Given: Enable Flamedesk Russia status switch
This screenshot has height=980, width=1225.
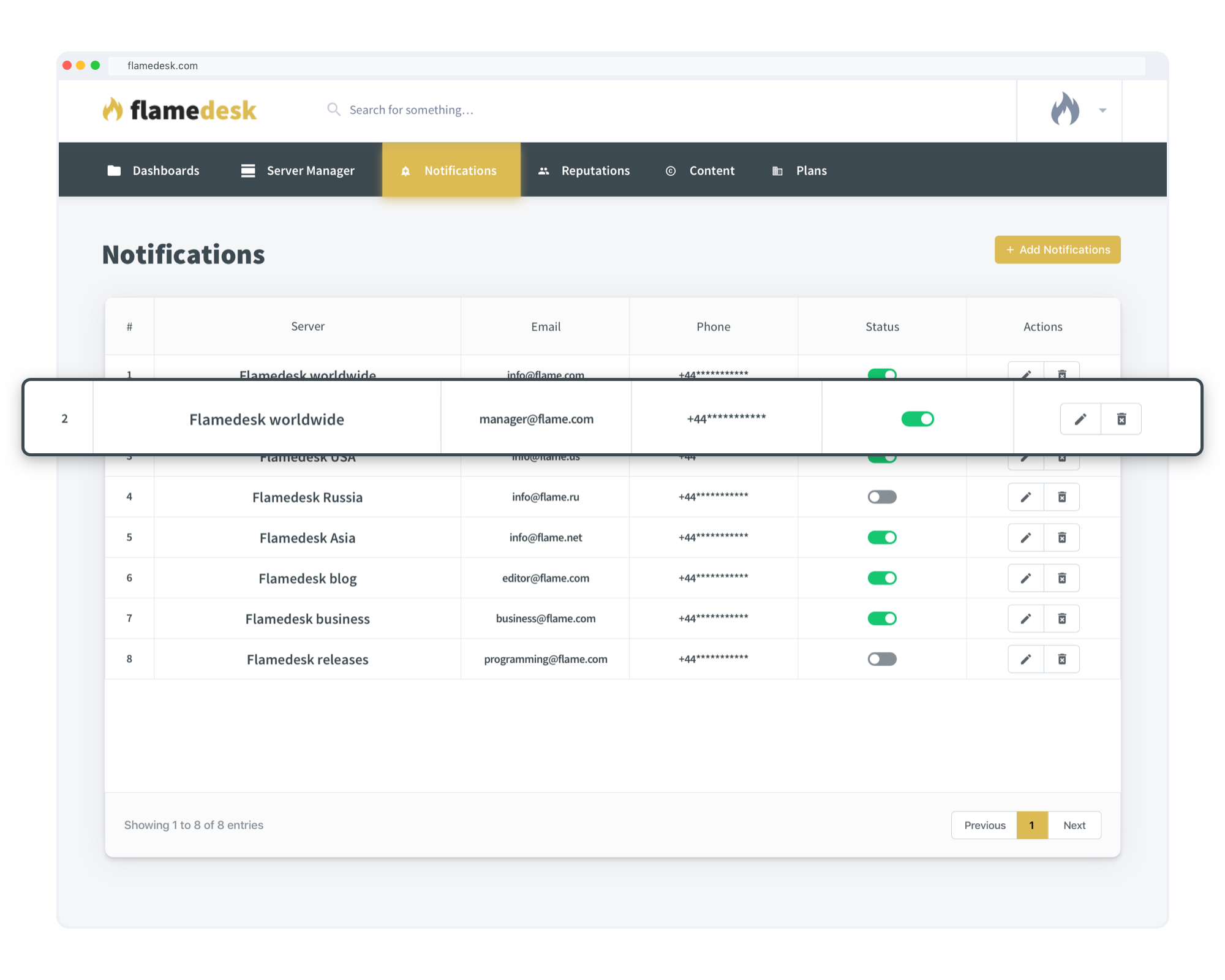Looking at the screenshot, I should click(882, 497).
